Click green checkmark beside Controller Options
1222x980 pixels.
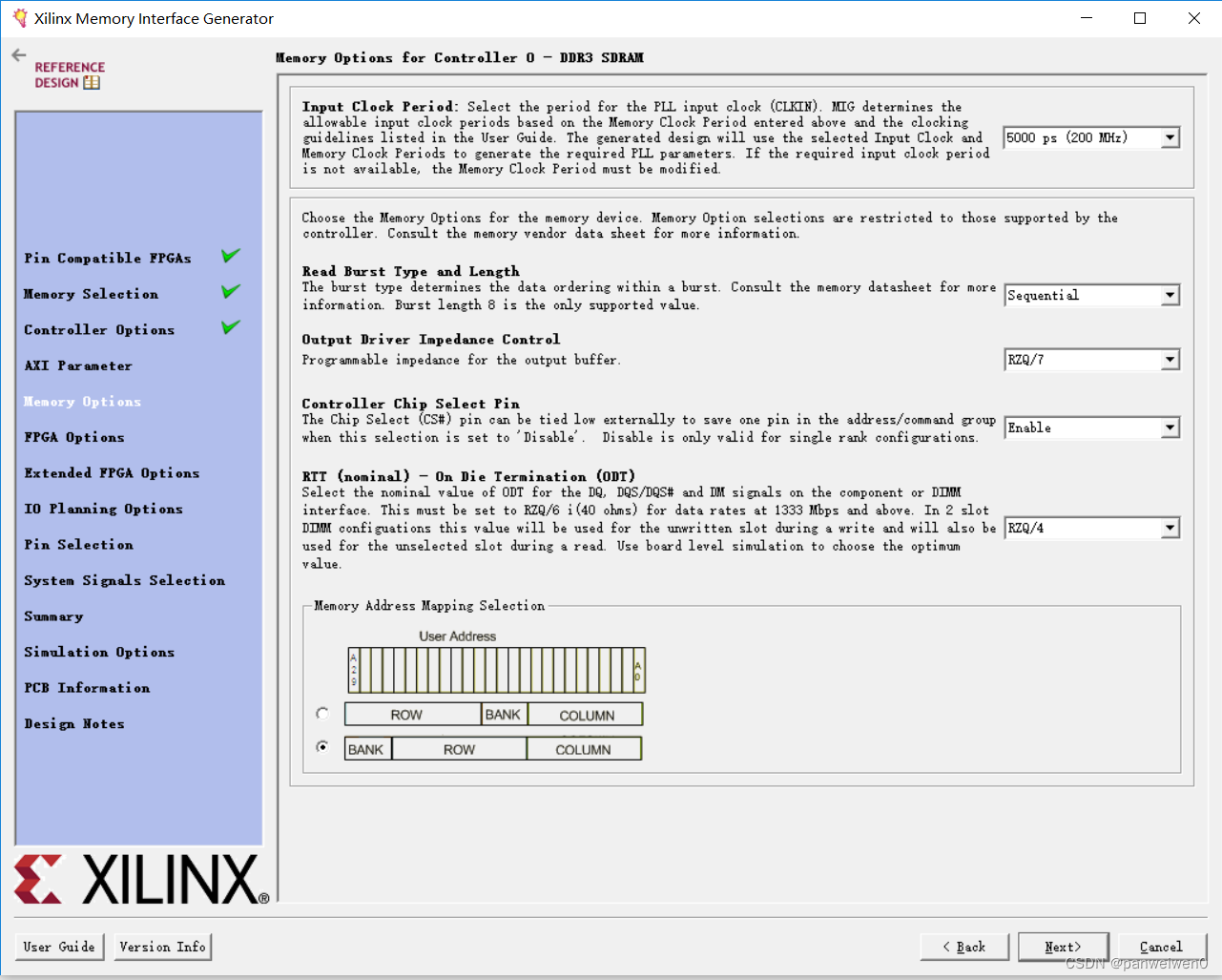tap(231, 327)
